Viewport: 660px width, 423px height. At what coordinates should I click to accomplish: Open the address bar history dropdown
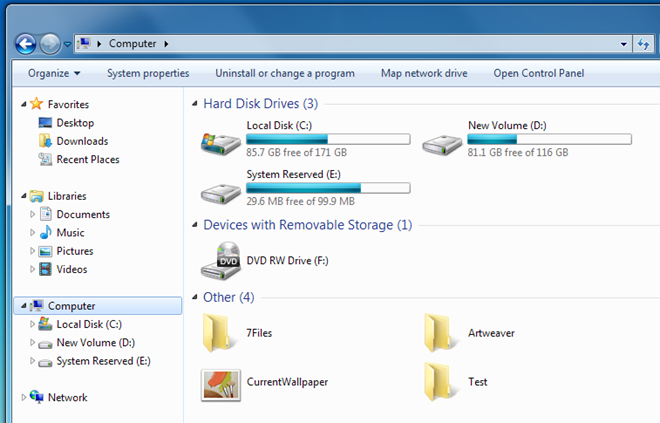click(x=623, y=44)
